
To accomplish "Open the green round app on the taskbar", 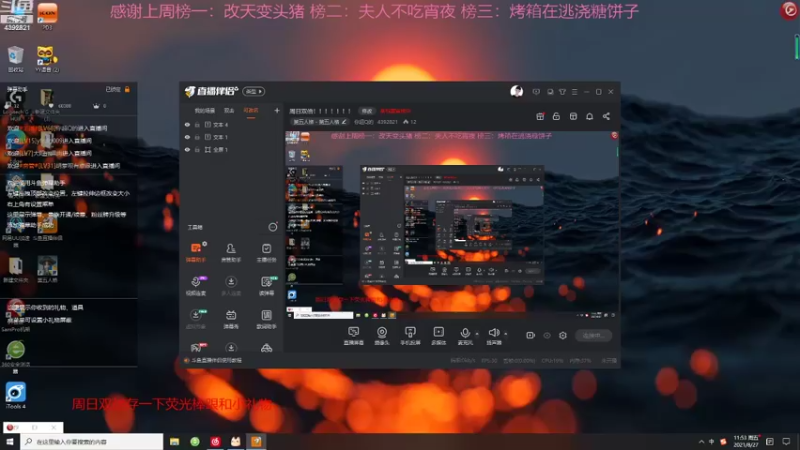I will (195, 441).
